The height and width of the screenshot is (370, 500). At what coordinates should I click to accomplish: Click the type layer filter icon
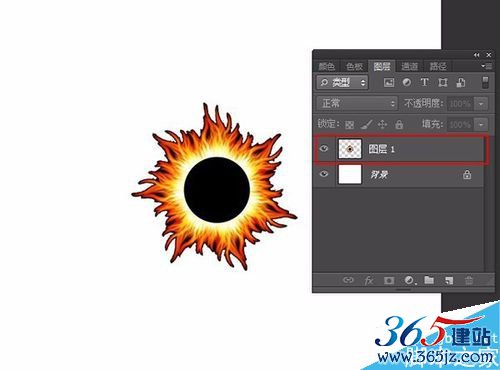click(x=424, y=82)
